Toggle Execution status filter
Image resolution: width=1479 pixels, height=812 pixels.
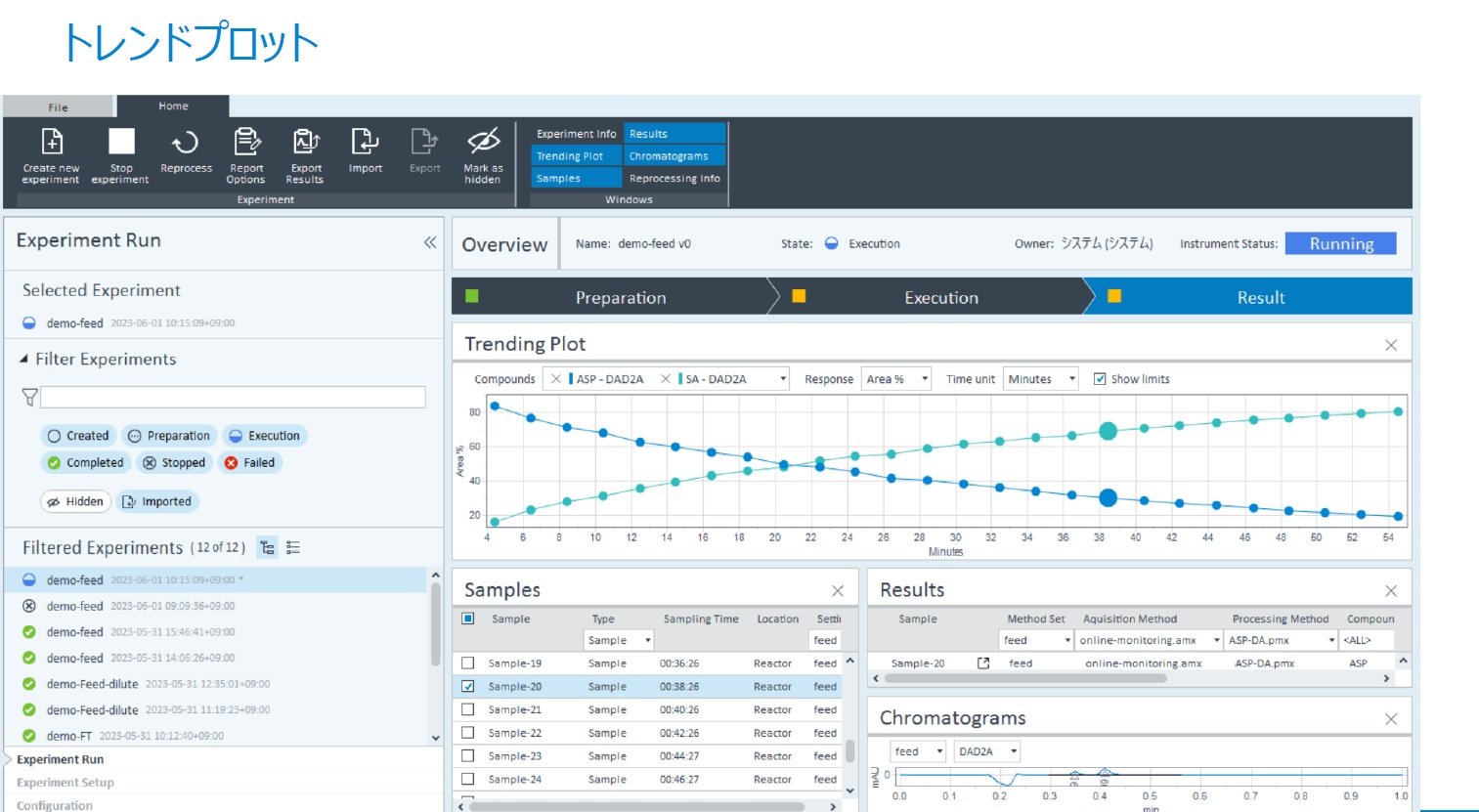[x=265, y=436]
